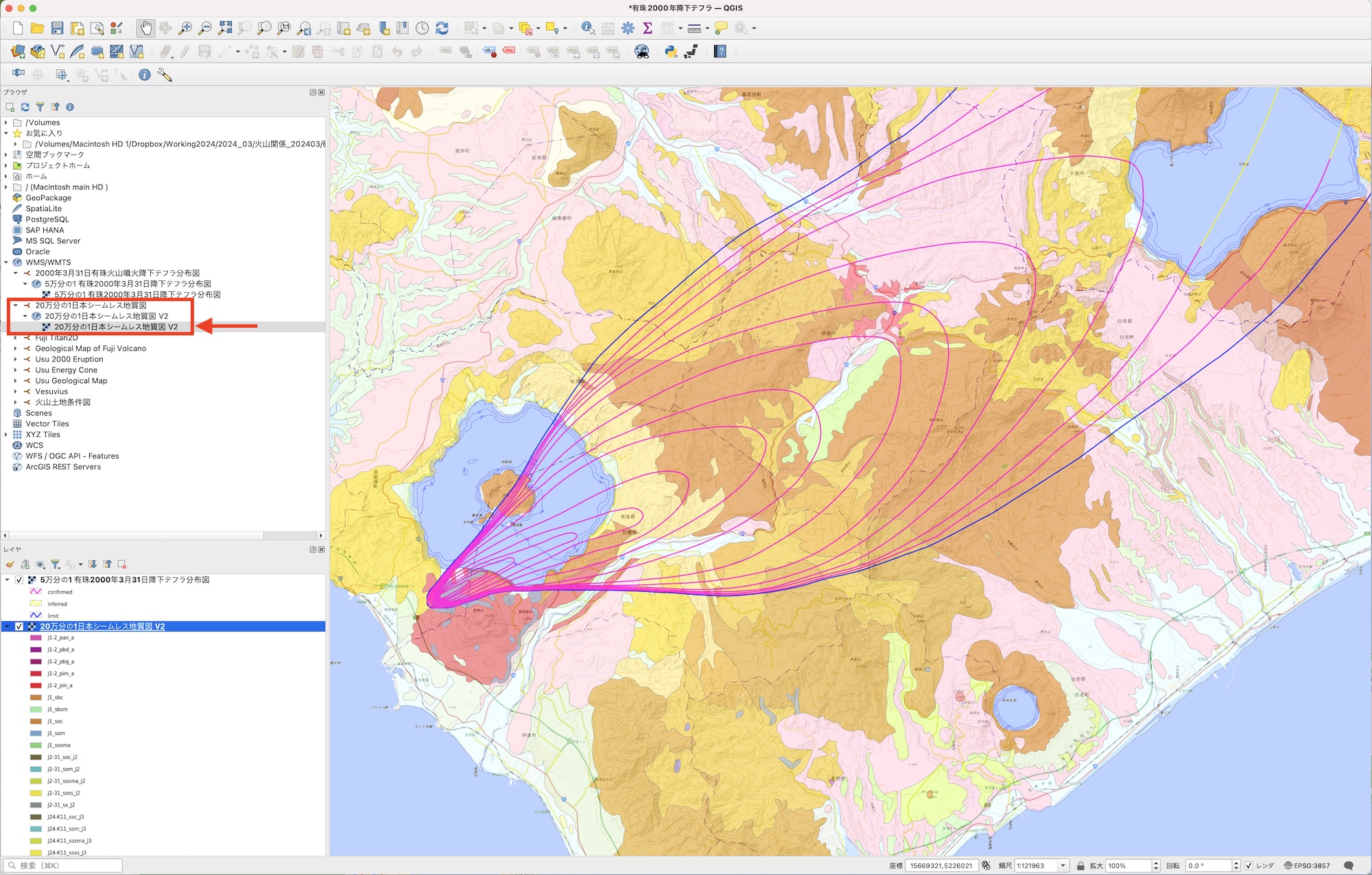
Task: Select 空間ブックマーク spatial bookmarks item
Action: click(54, 154)
